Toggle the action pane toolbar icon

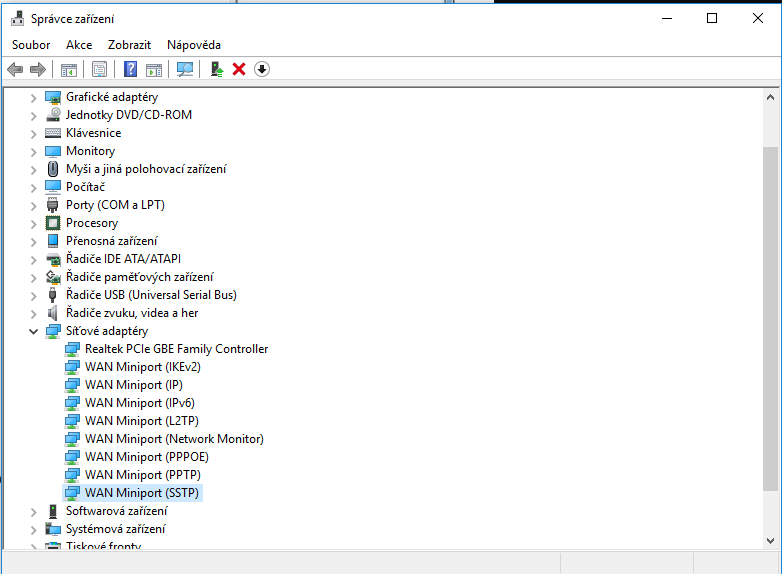coord(154,69)
